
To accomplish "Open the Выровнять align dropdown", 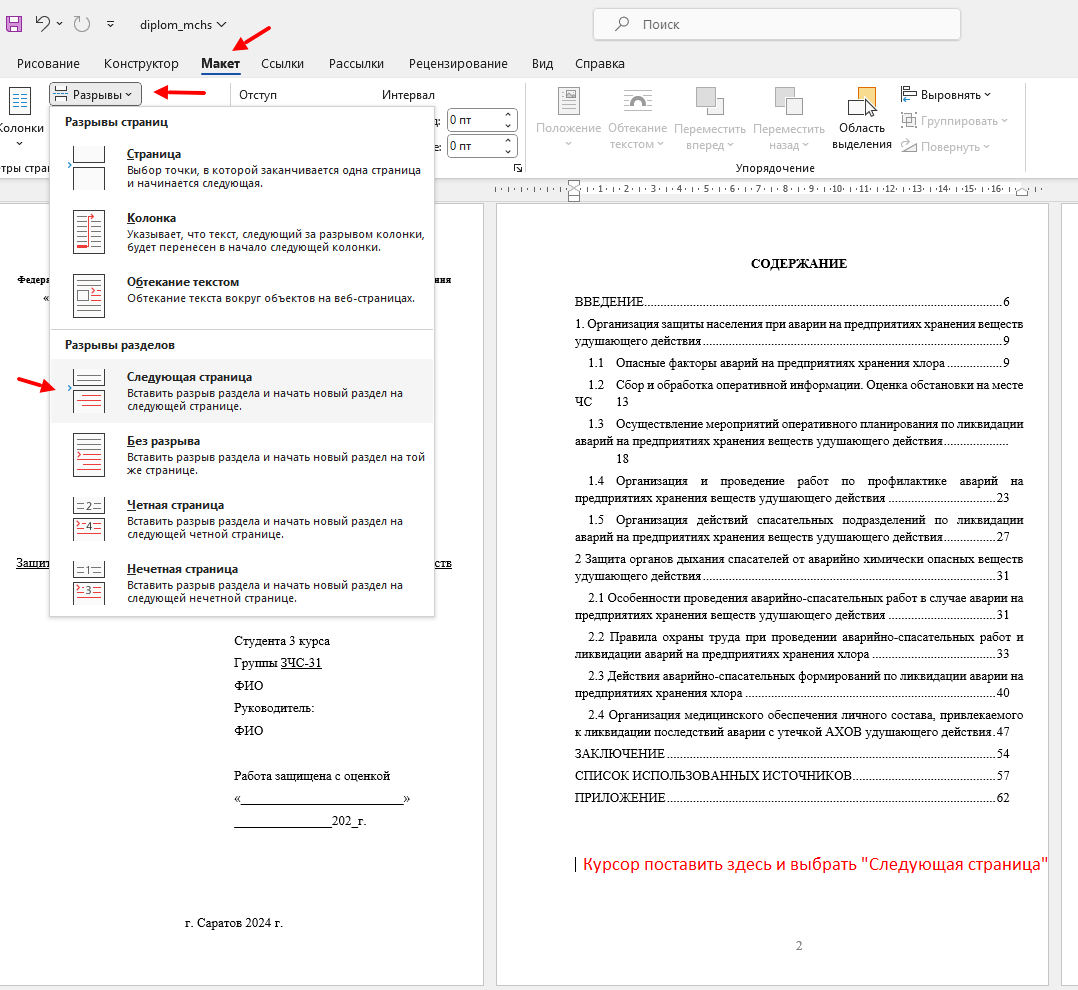I will click(x=946, y=94).
